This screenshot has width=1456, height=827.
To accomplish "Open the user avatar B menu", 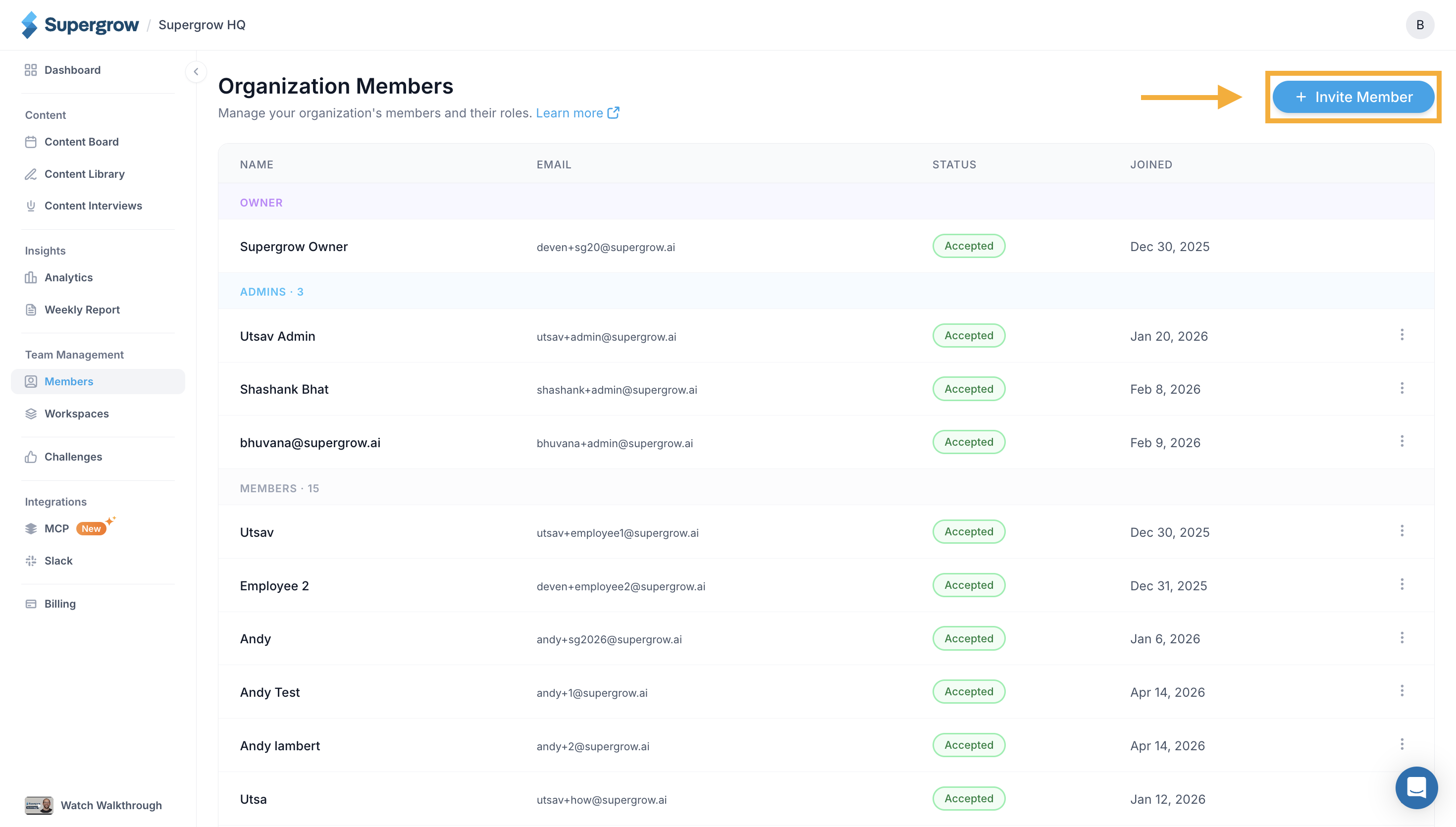I will click(x=1420, y=25).
